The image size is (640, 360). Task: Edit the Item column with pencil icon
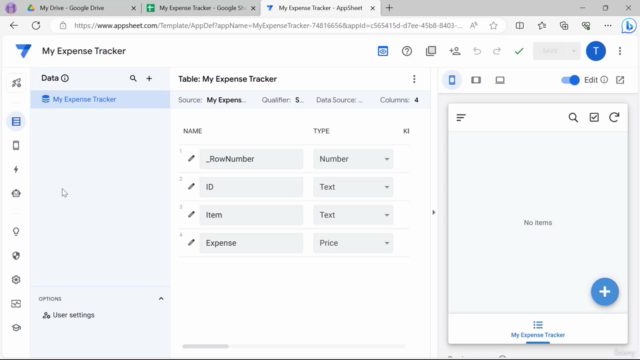coord(191,214)
